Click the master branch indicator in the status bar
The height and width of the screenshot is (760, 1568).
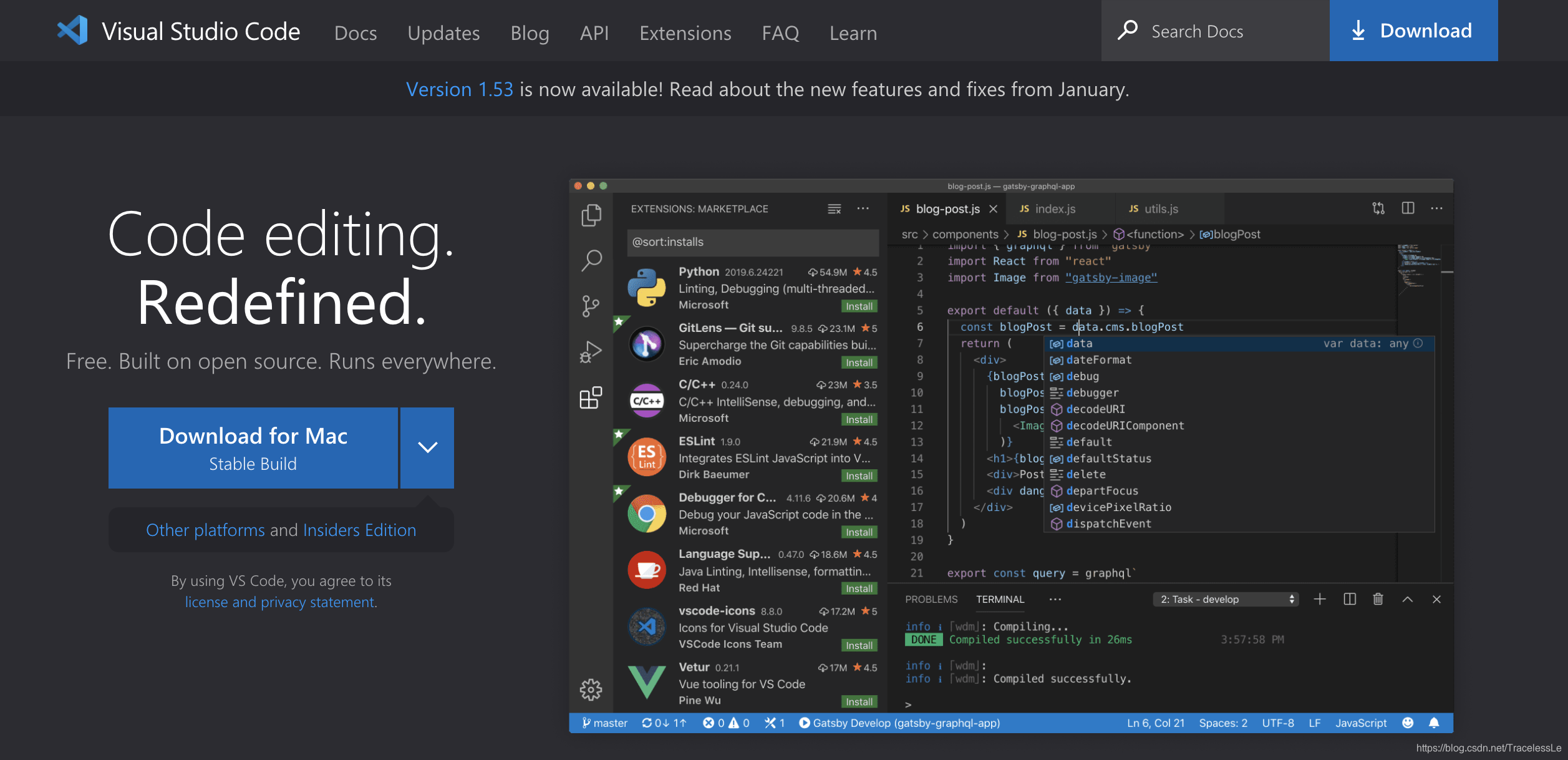tap(604, 723)
